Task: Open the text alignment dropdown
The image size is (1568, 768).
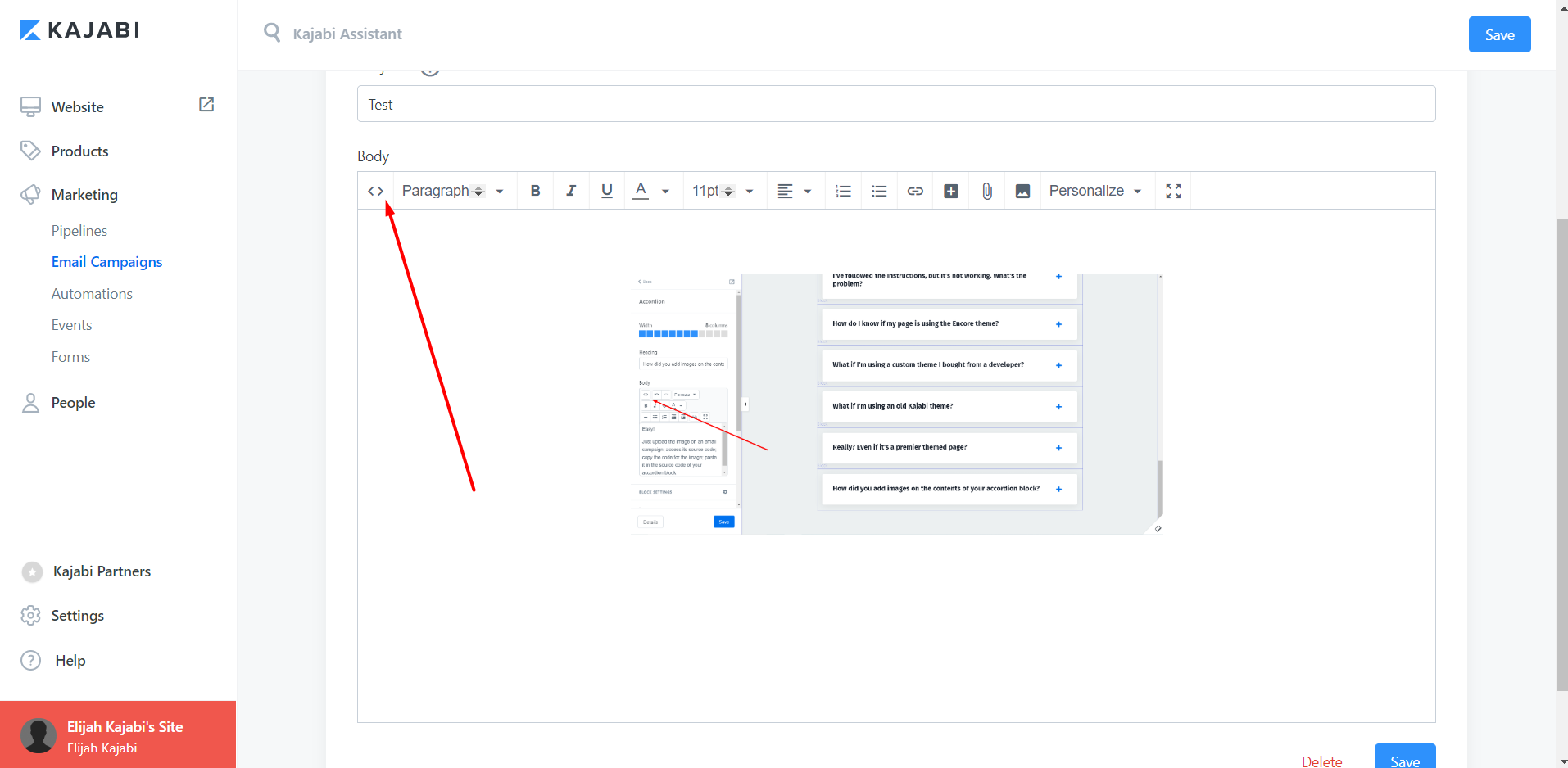Action: point(794,191)
